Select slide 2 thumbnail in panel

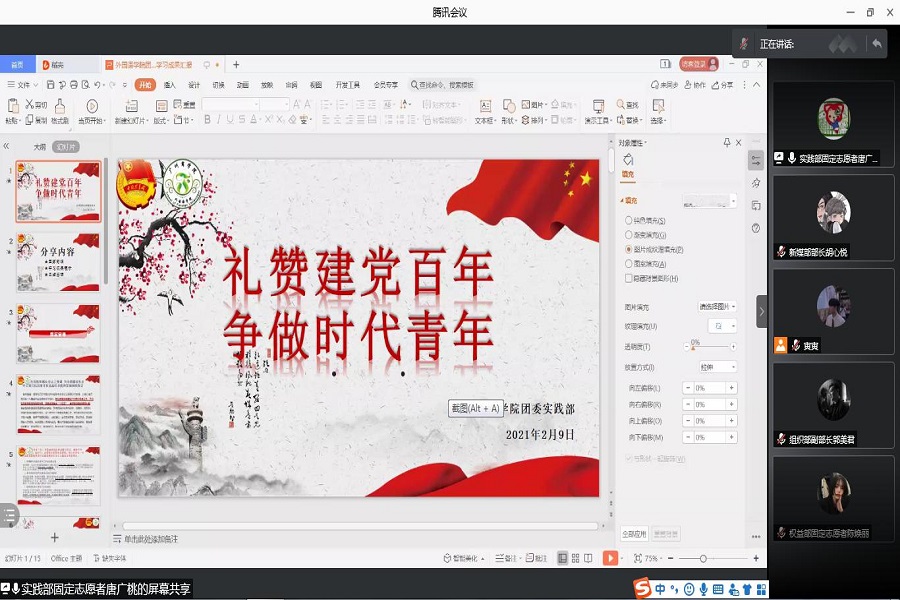point(58,262)
